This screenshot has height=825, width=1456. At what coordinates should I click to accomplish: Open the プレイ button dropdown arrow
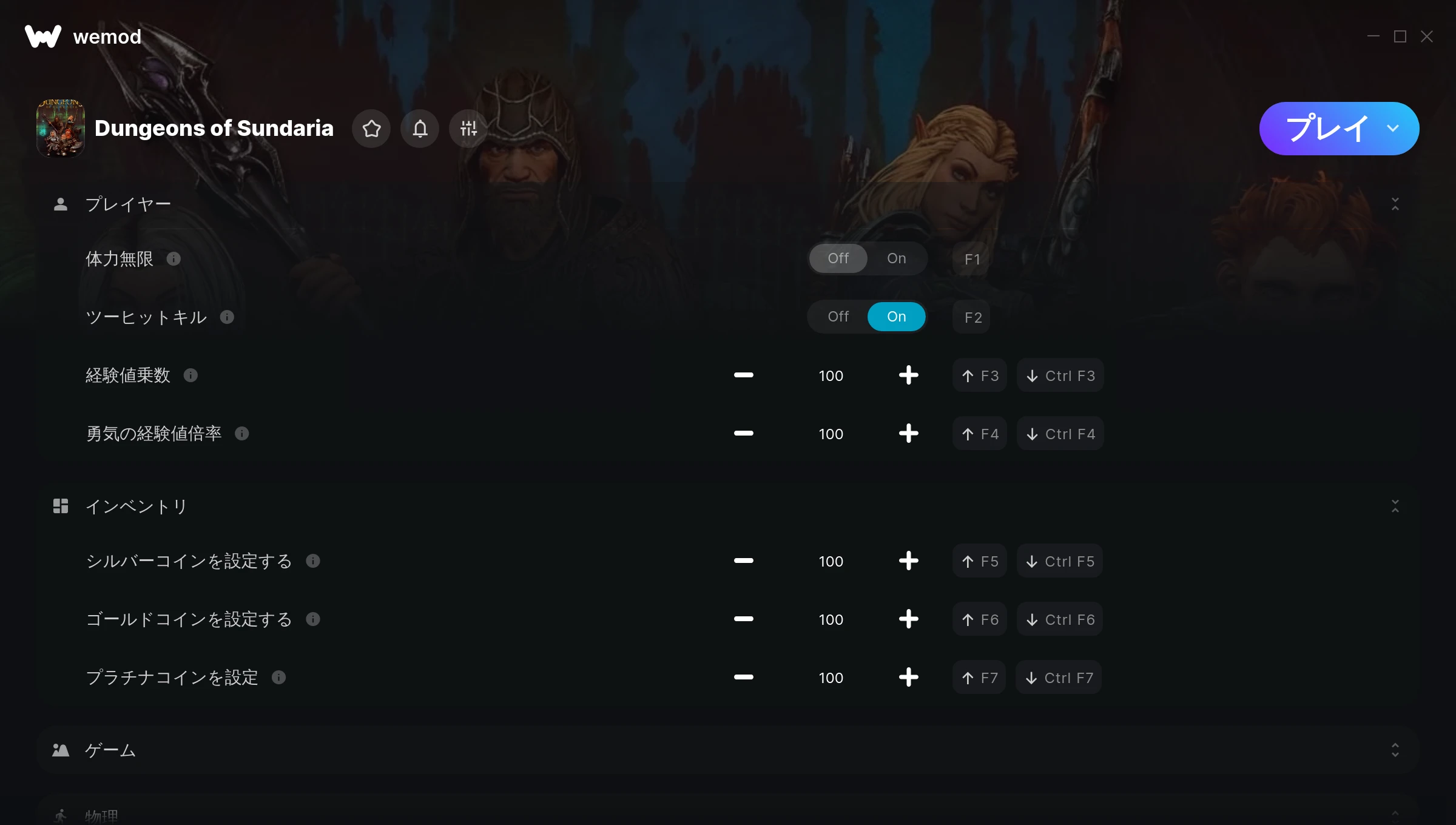pos(1393,129)
